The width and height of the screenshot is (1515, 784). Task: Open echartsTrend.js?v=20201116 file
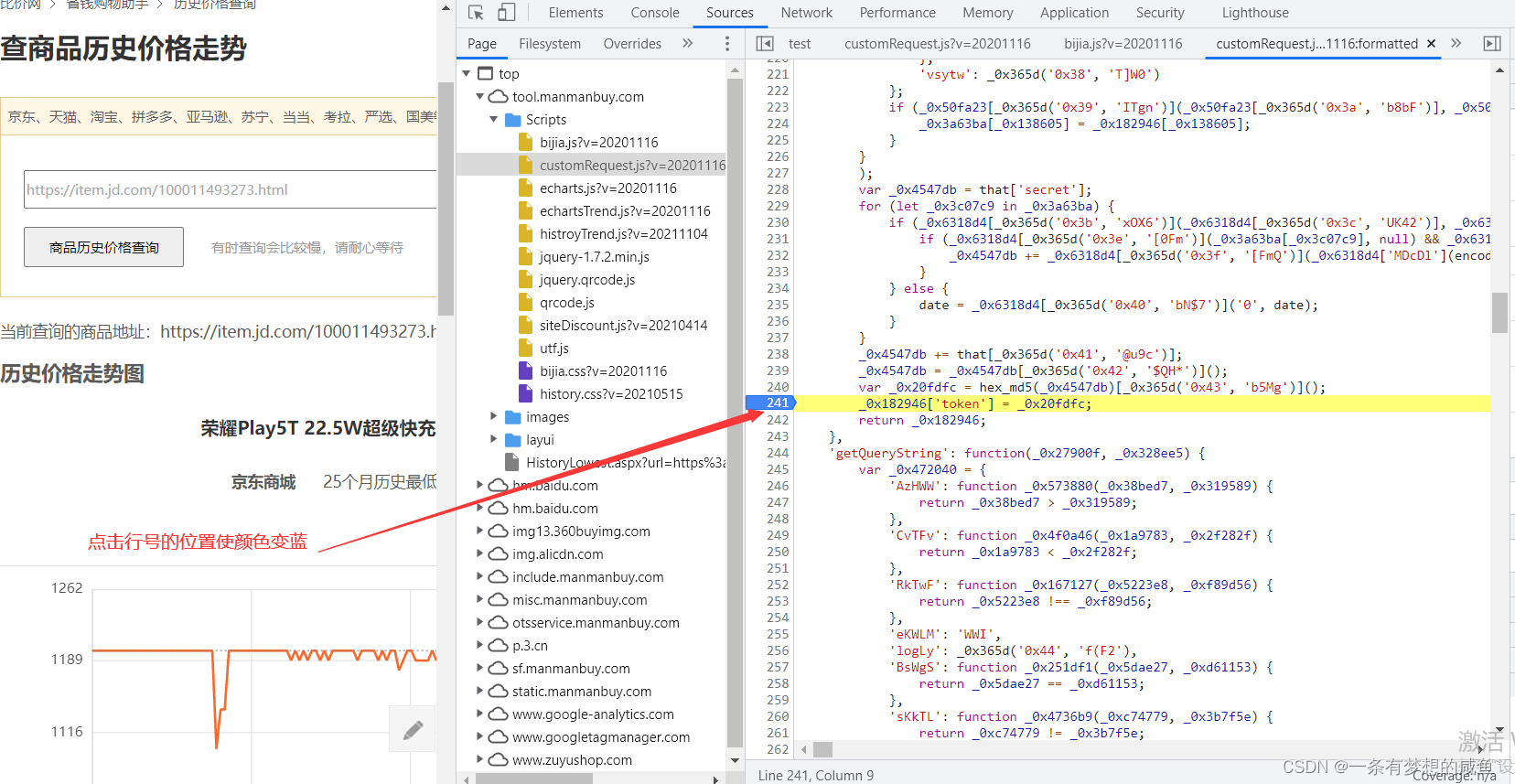(625, 210)
